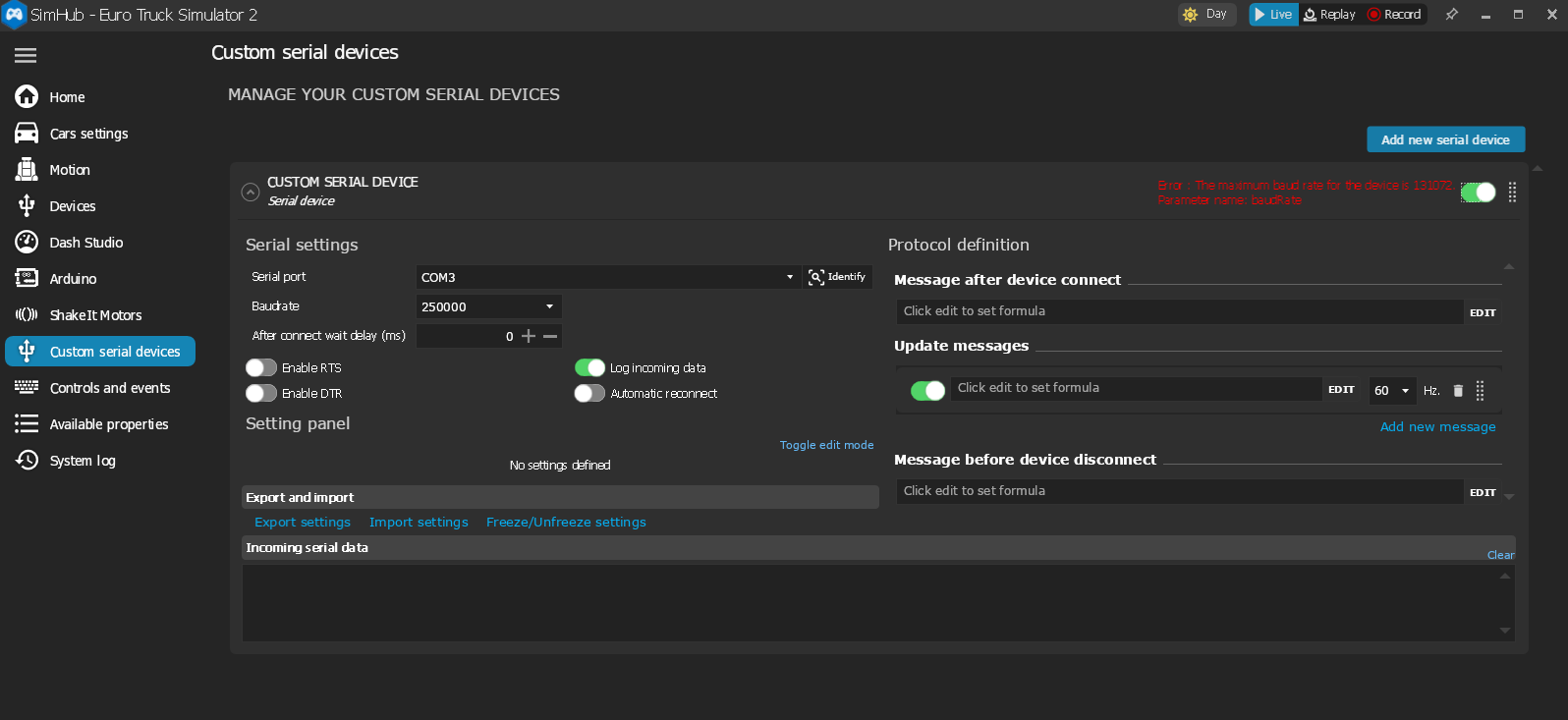The width and height of the screenshot is (1568, 720).
Task: Click inside Incoming serial data box
Action: pyautogui.click(x=868, y=602)
